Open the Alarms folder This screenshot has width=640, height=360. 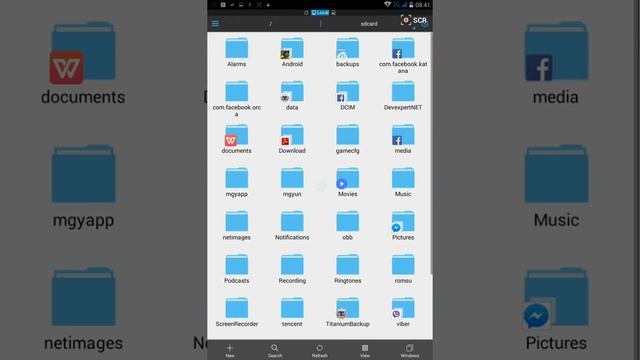(237, 52)
